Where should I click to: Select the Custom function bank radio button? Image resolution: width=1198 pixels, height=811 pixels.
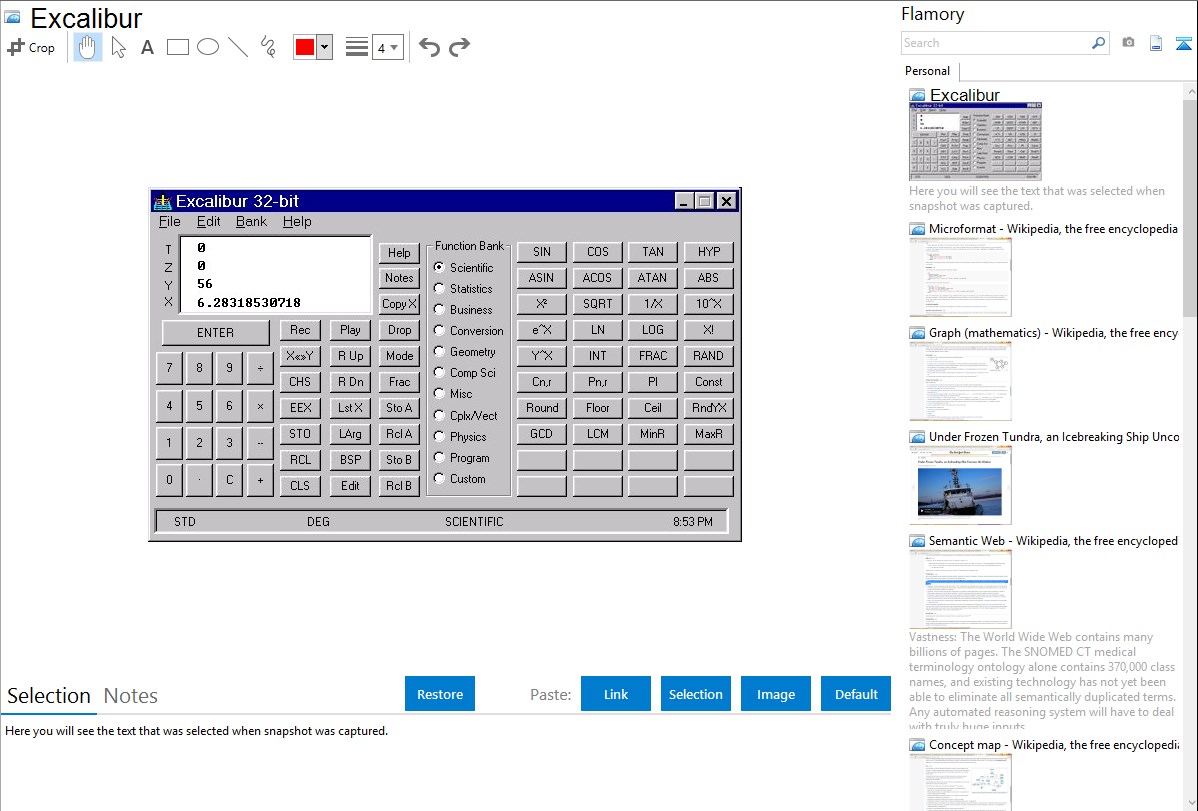[x=439, y=478]
